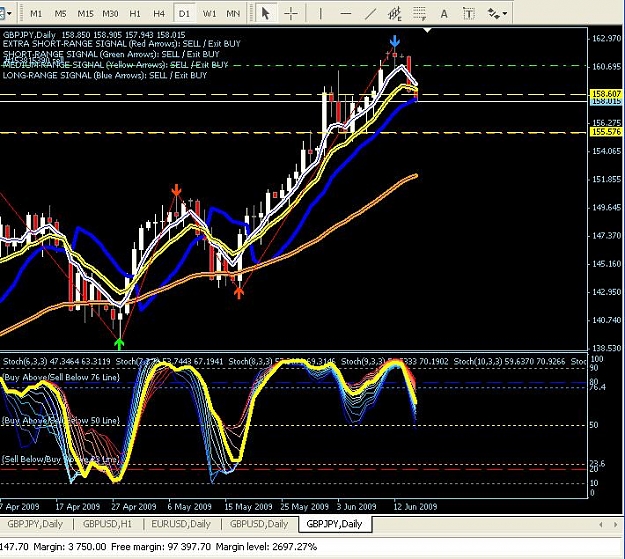Click the orange up arrow signal near 15 May

239,293
